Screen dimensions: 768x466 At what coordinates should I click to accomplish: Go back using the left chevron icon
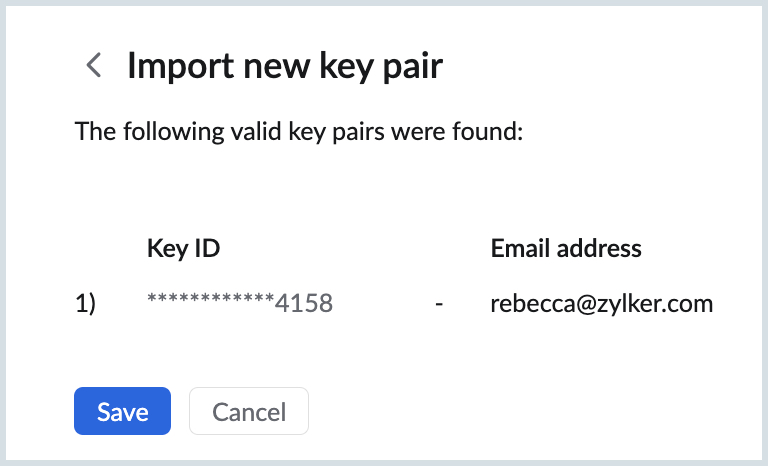point(94,67)
